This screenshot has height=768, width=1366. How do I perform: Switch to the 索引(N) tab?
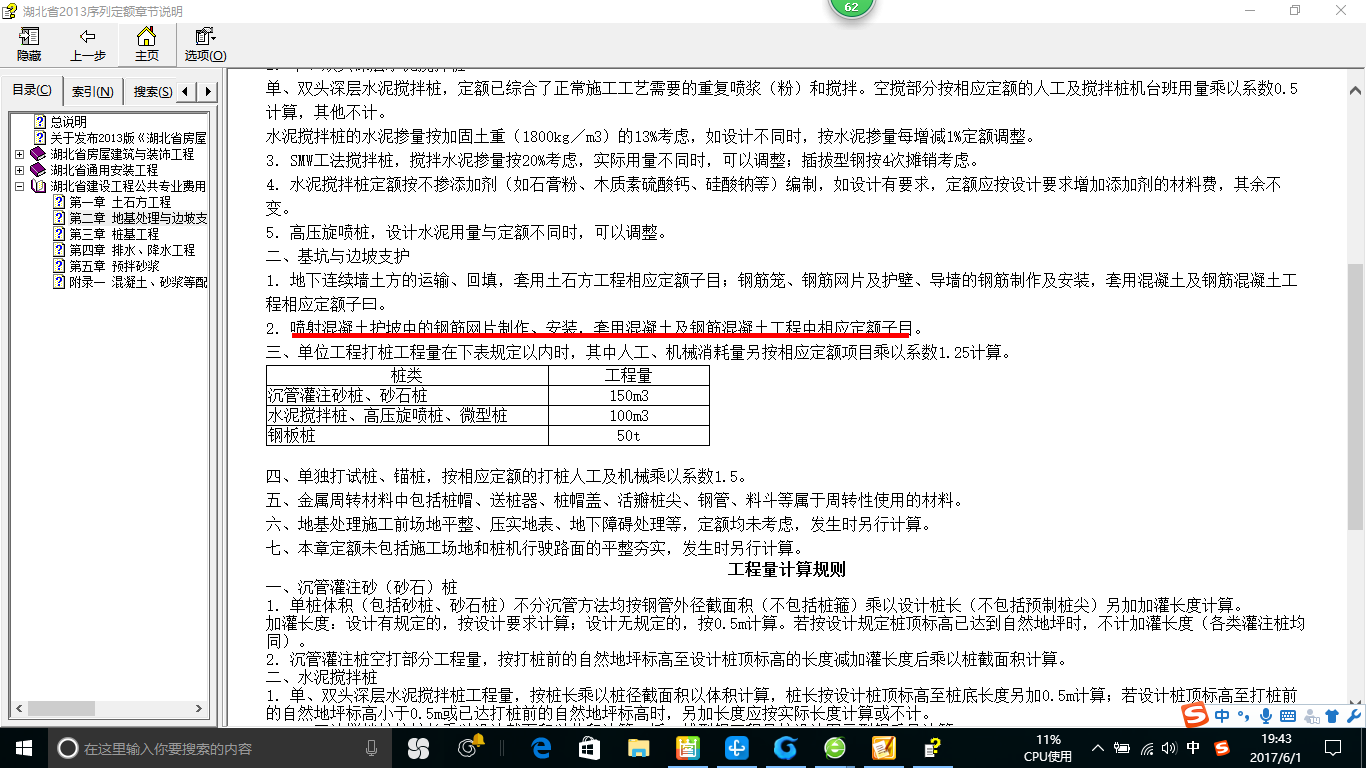point(93,91)
